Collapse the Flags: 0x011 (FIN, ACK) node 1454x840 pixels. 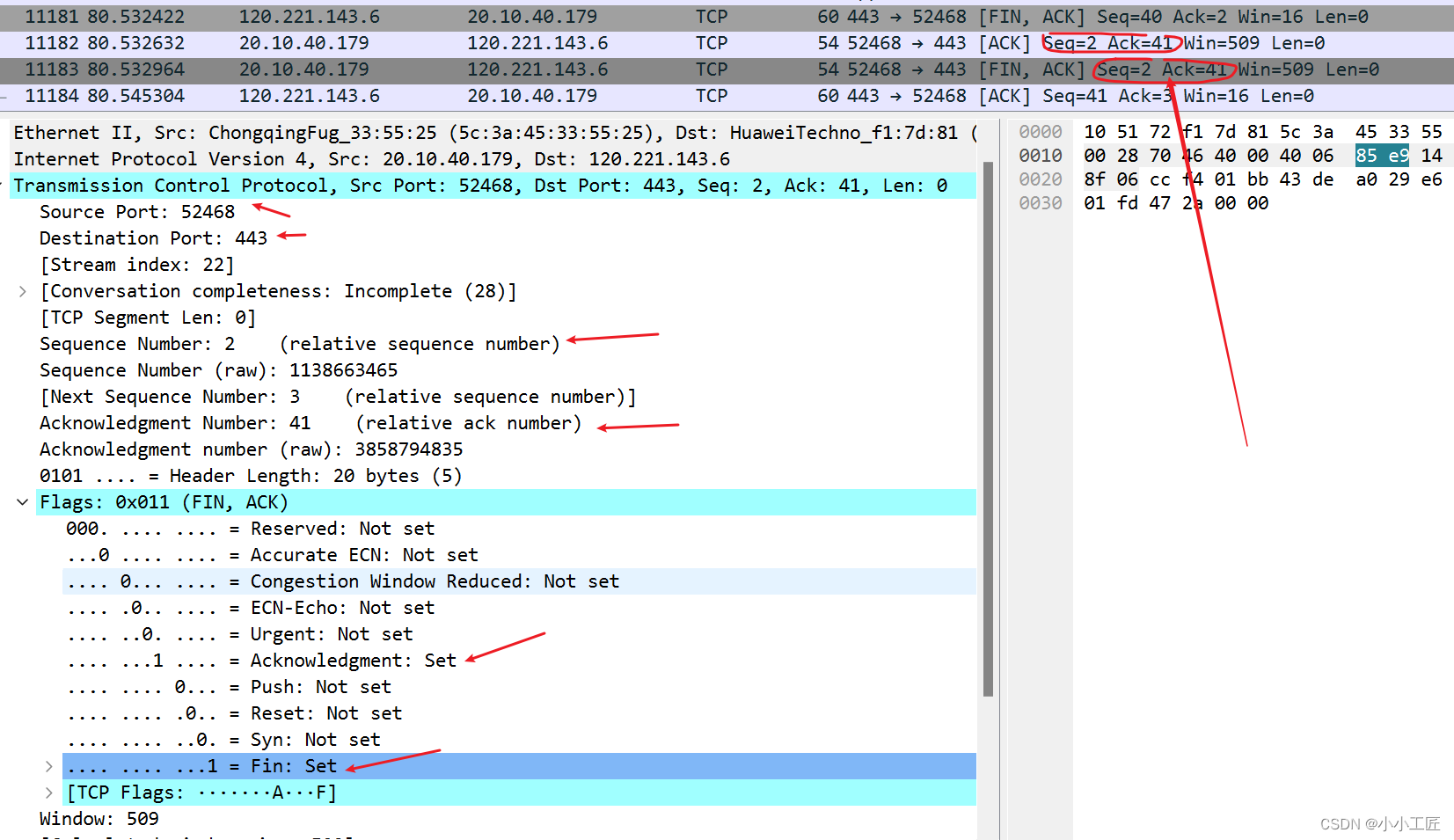pyautogui.click(x=23, y=502)
